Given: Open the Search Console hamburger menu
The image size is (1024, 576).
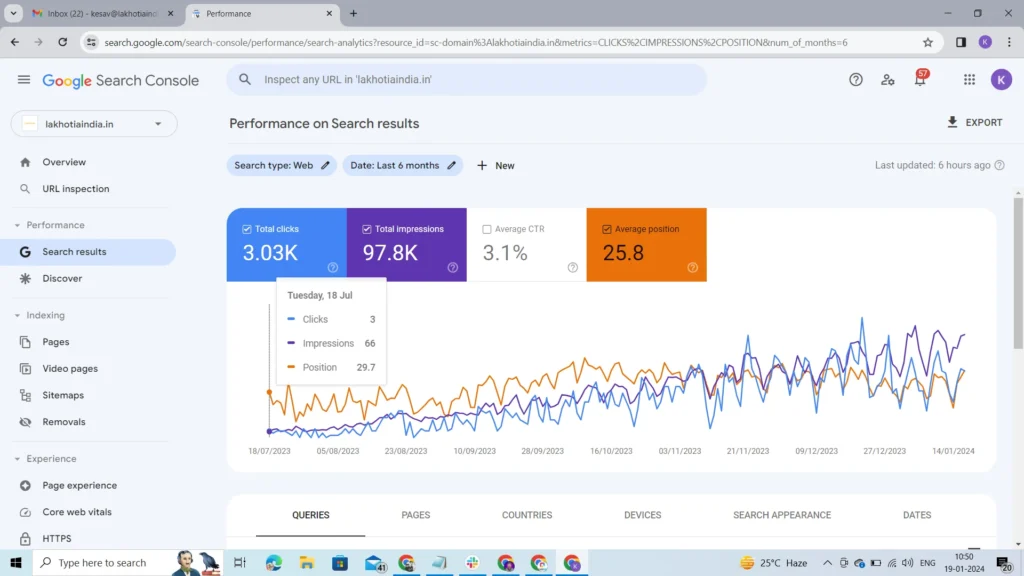Looking at the screenshot, I should 24,80.
